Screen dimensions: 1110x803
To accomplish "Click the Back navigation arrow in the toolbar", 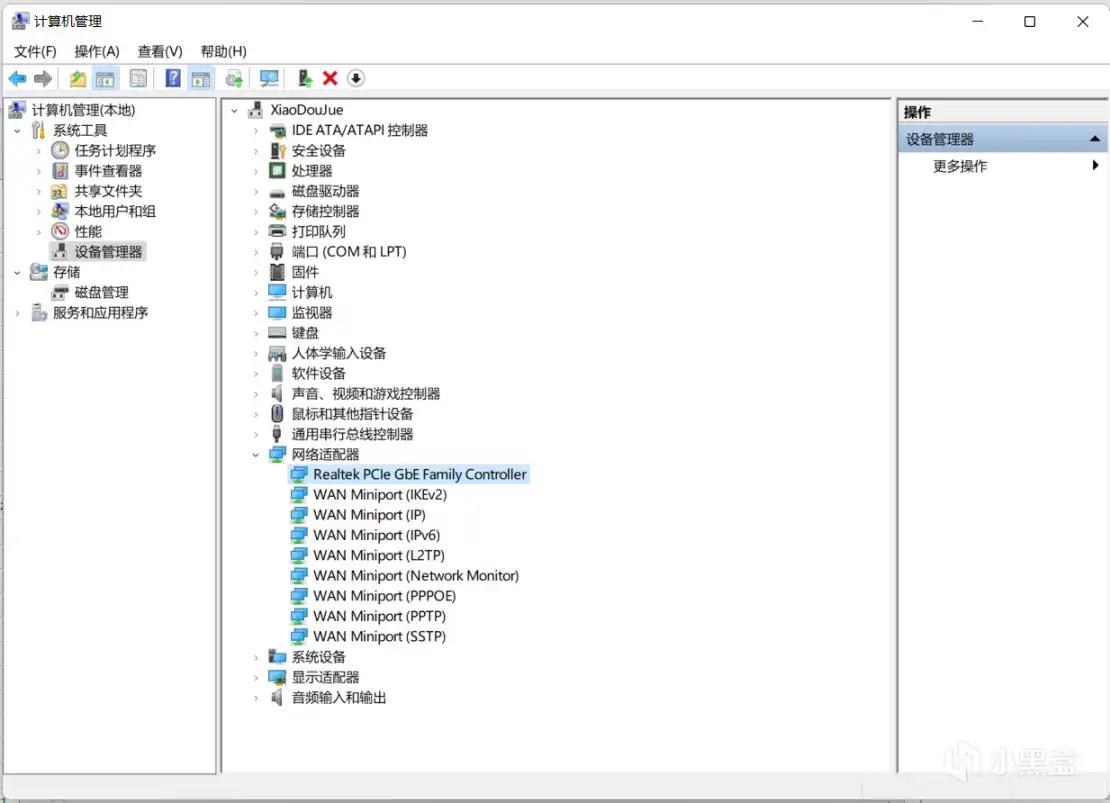I will (x=17, y=78).
